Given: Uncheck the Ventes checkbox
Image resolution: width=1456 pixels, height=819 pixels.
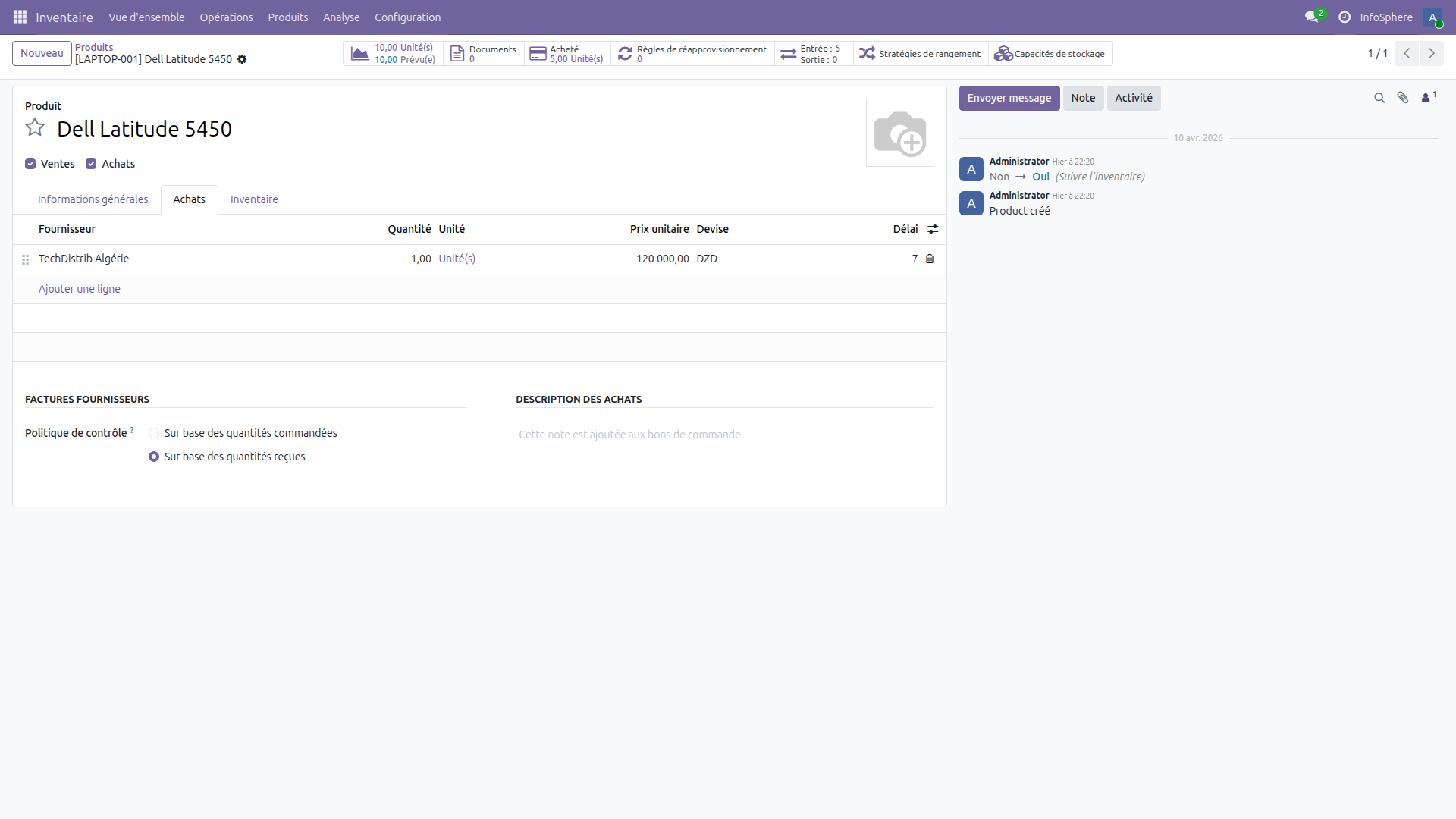Looking at the screenshot, I should [x=30, y=164].
